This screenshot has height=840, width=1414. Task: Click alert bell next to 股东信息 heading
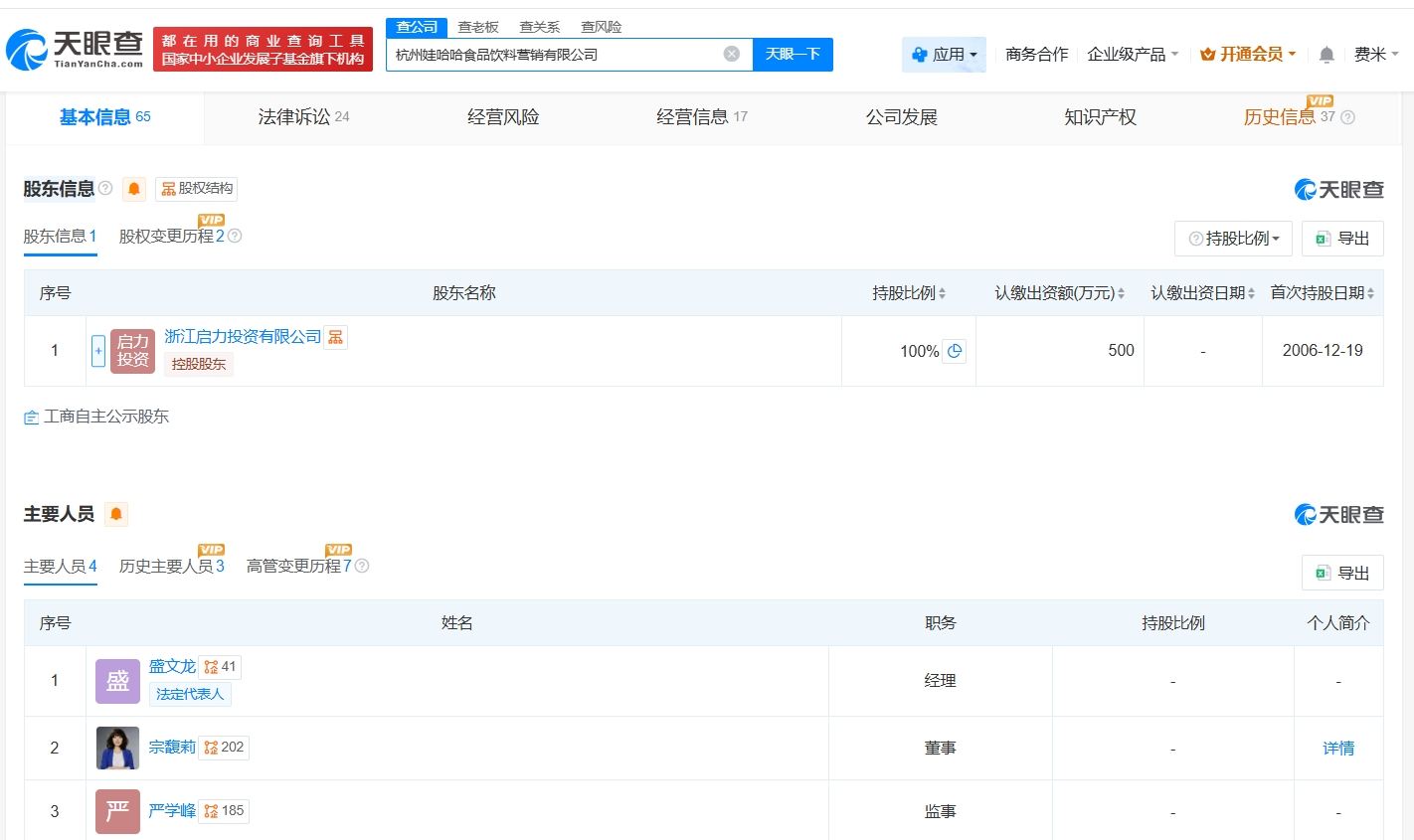[x=134, y=189]
